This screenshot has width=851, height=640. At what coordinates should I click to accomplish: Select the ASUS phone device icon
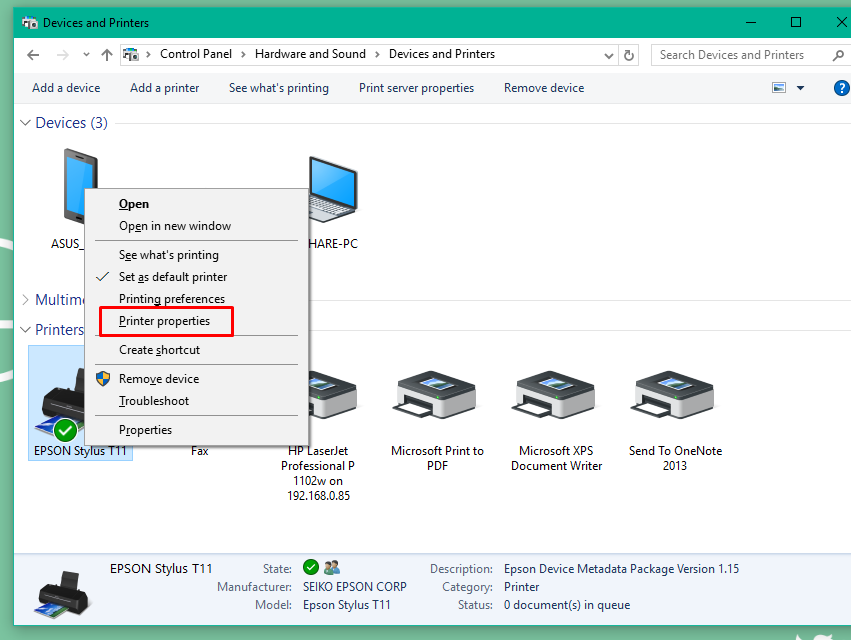(x=75, y=187)
